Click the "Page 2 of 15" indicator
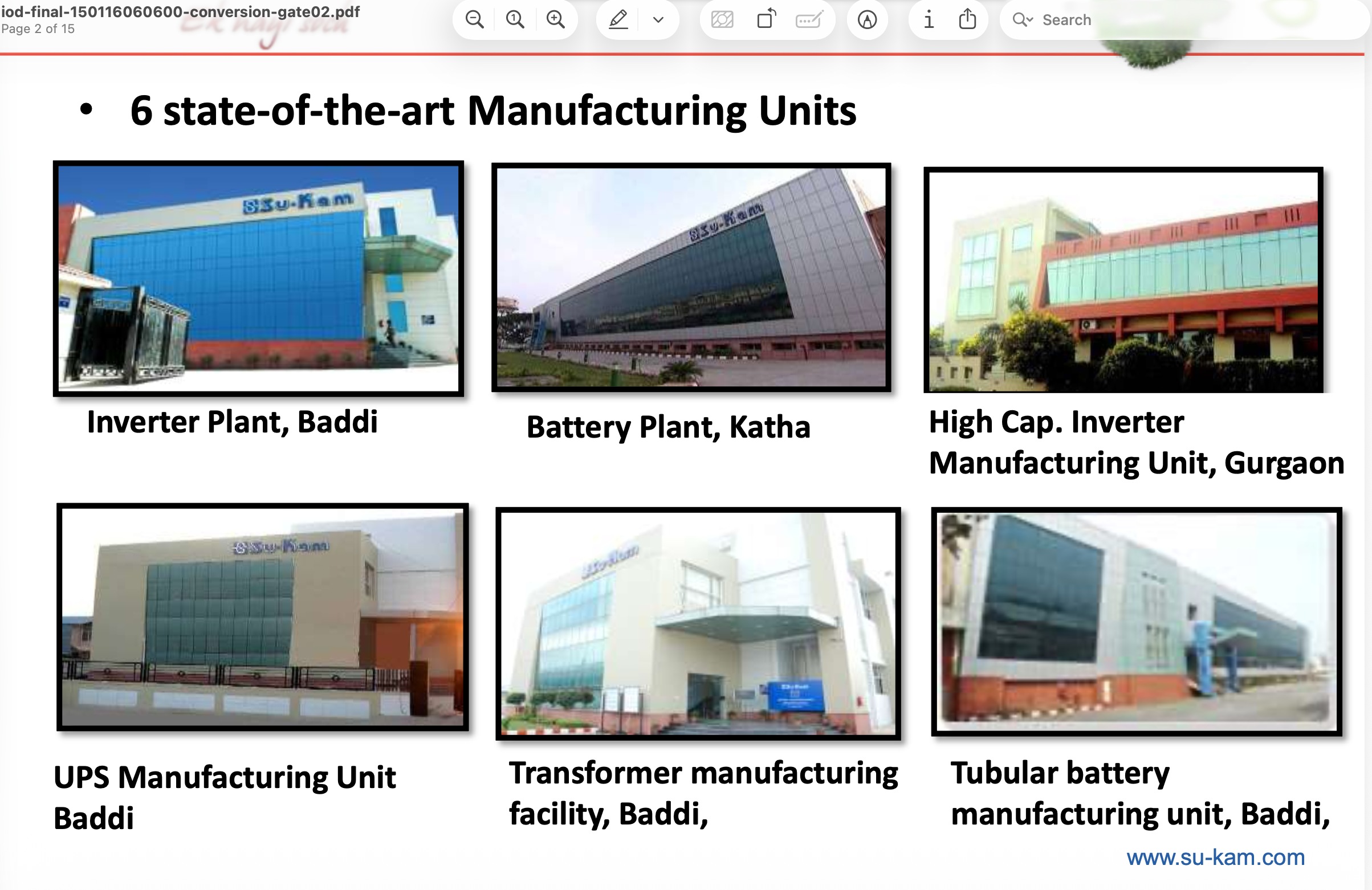The image size is (1372, 890). (38, 29)
